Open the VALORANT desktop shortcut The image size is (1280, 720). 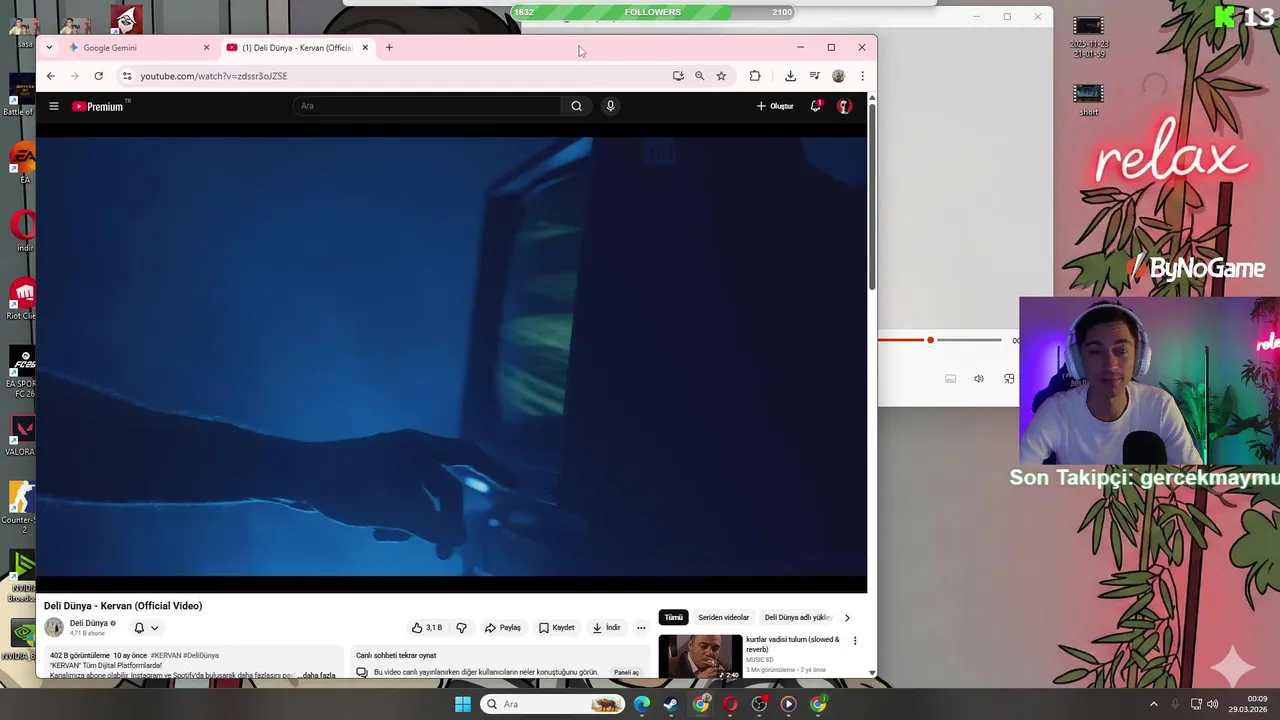click(20, 434)
